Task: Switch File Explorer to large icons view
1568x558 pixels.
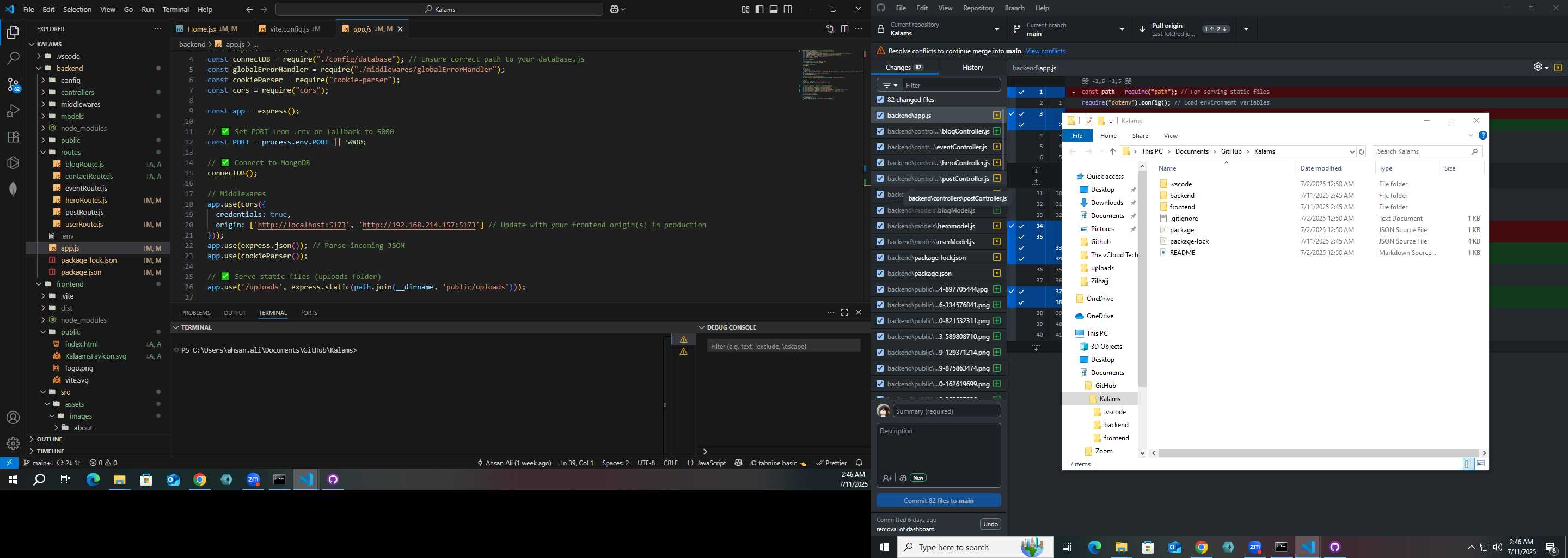Action: point(1481,464)
